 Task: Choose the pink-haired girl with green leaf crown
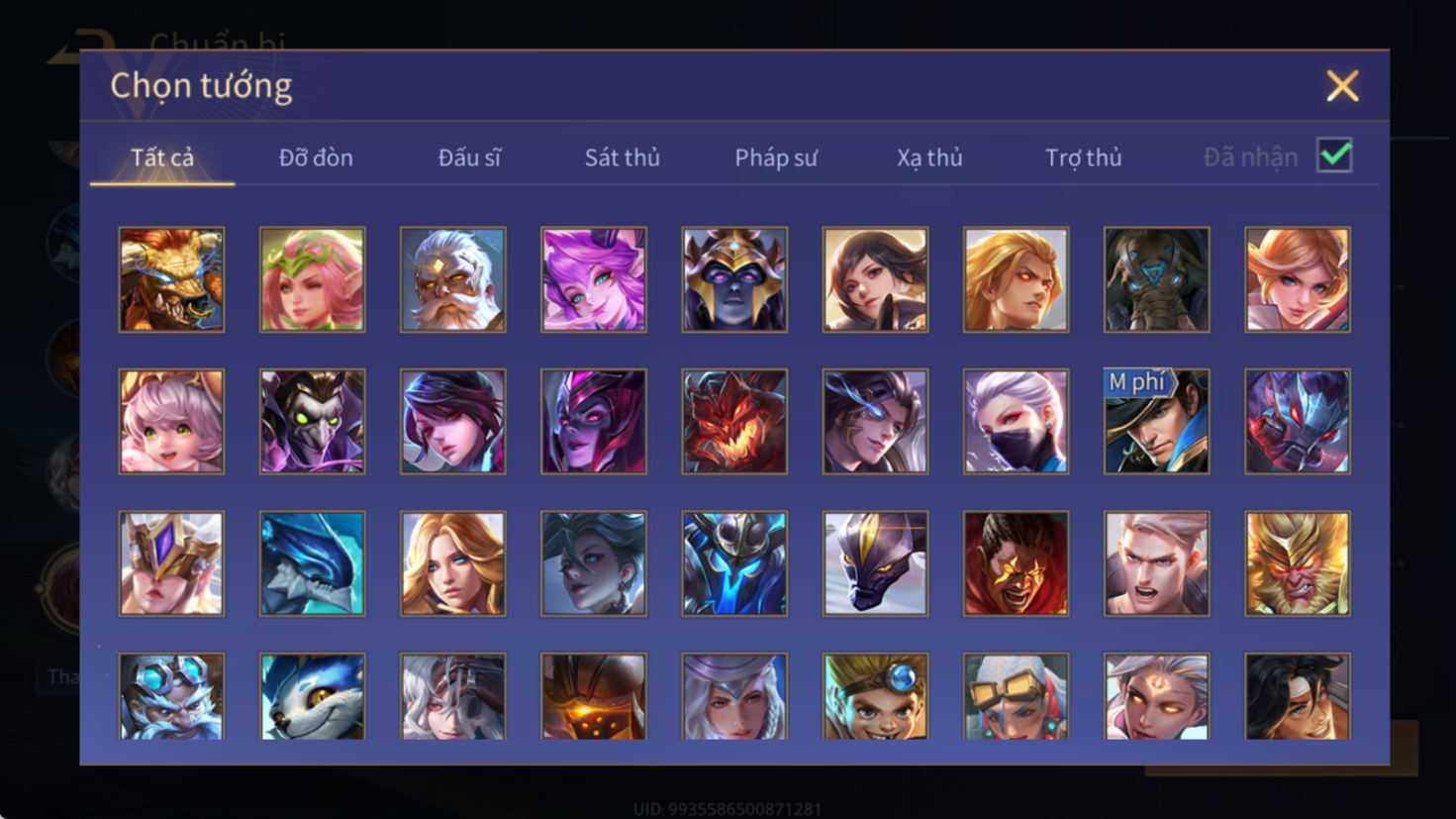[x=312, y=279]
